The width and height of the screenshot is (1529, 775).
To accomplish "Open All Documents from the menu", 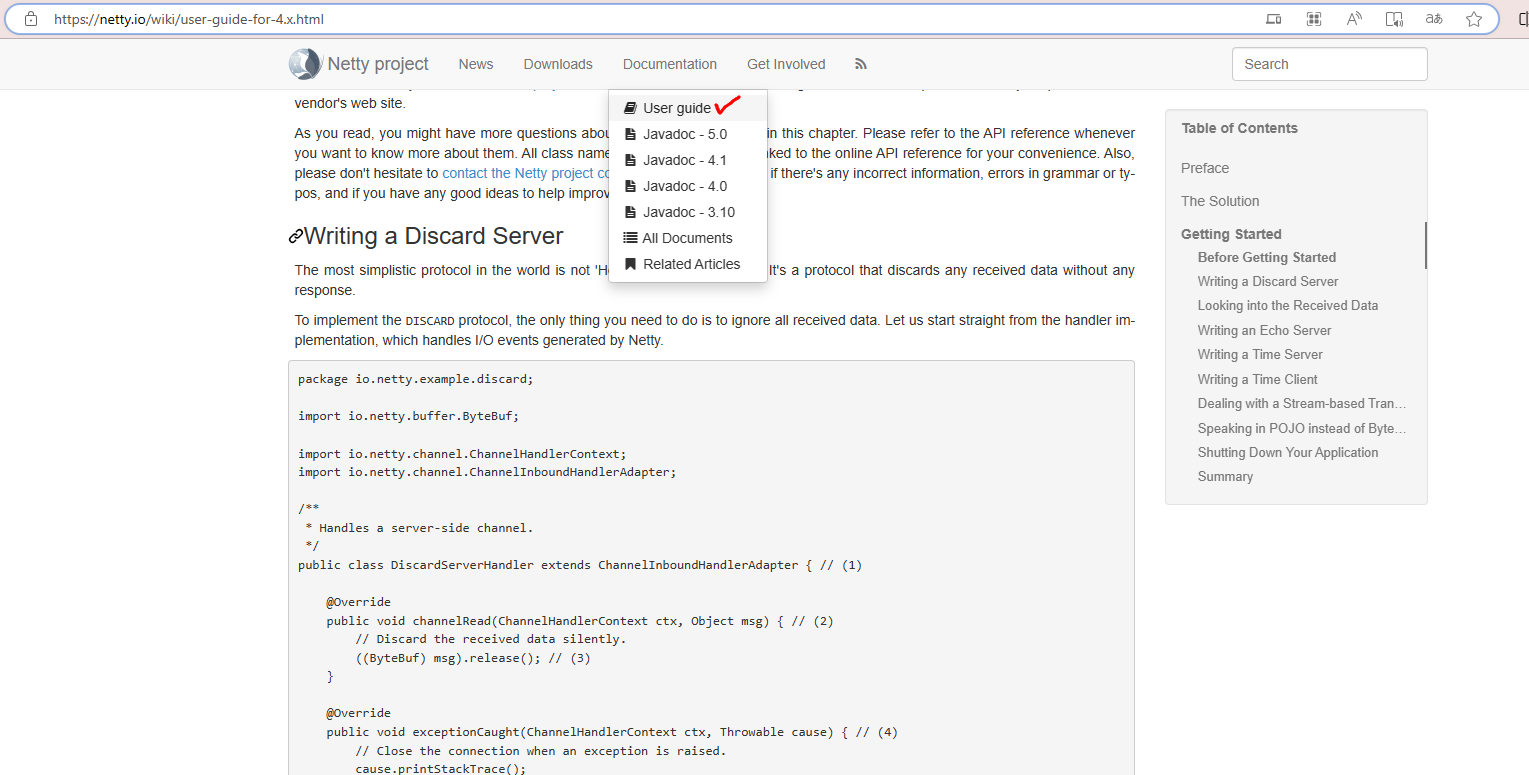I will pos(688,238).
